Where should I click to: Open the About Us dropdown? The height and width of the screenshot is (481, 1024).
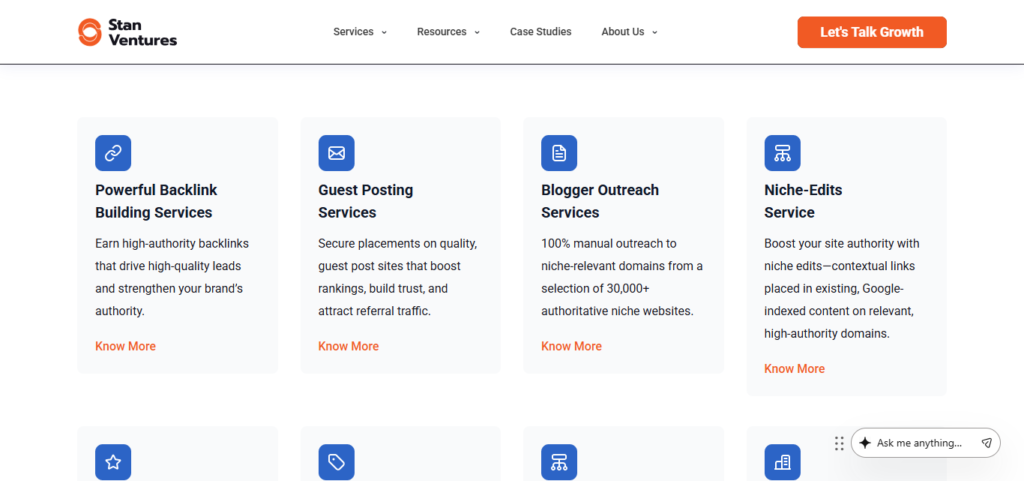[629, 32]
